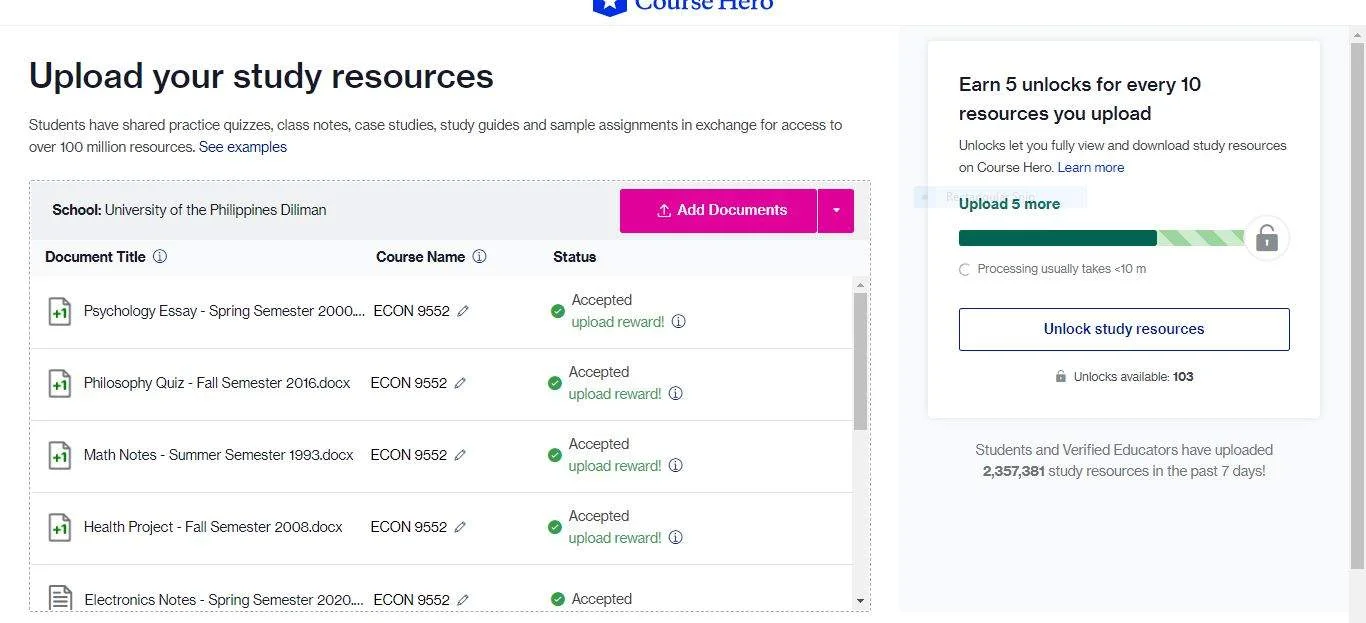Select Health Project - Fall Semester 2008.docx title

(213, 527)
